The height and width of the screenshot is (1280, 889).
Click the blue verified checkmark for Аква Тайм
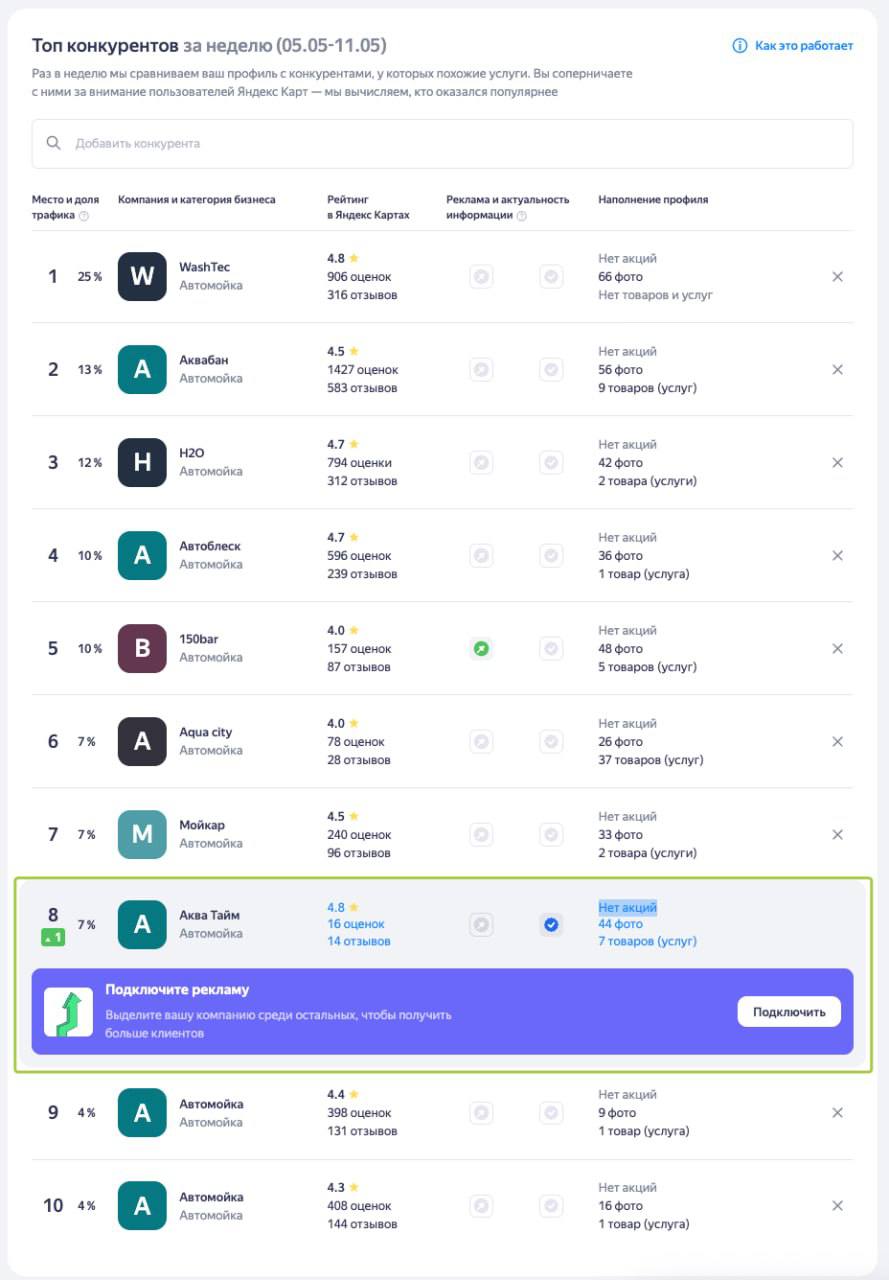tap(551, 925)
